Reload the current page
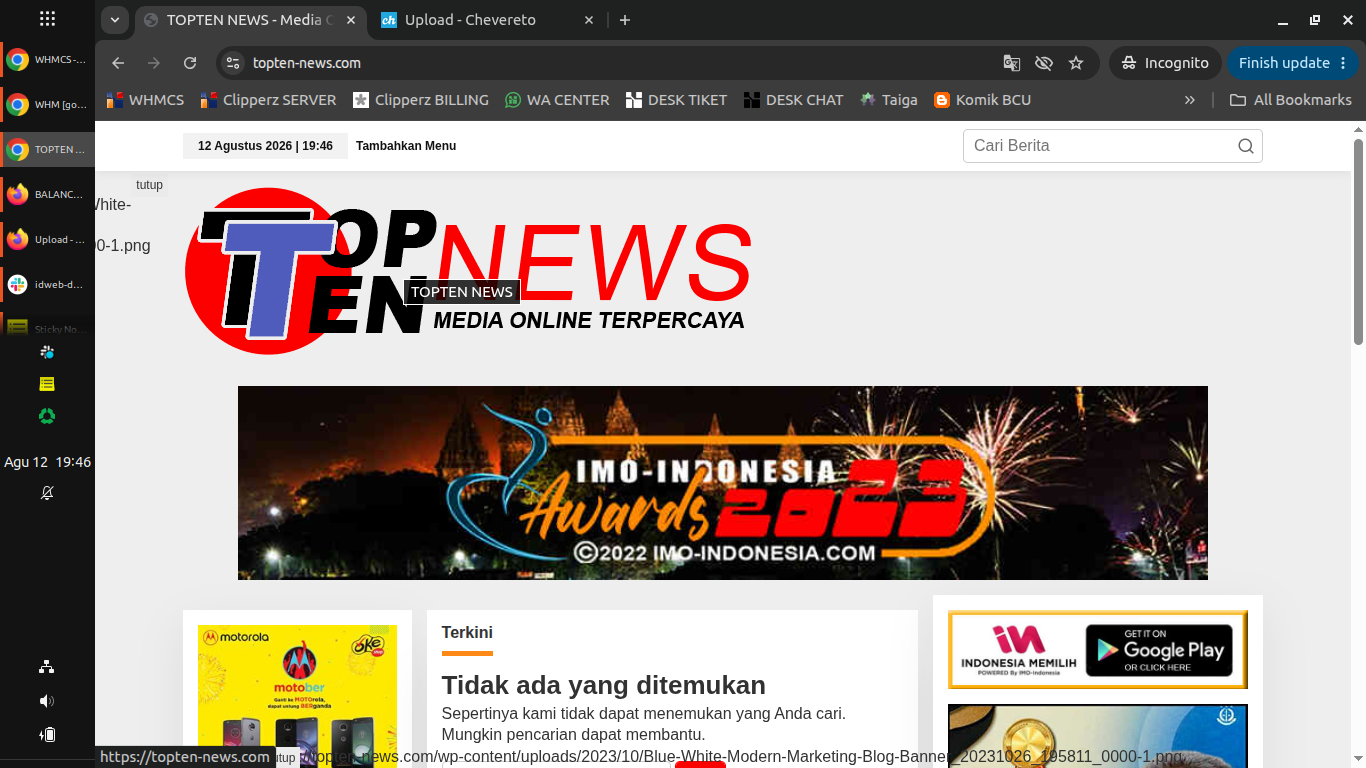 pyautogui.click(x=190, y=63)
